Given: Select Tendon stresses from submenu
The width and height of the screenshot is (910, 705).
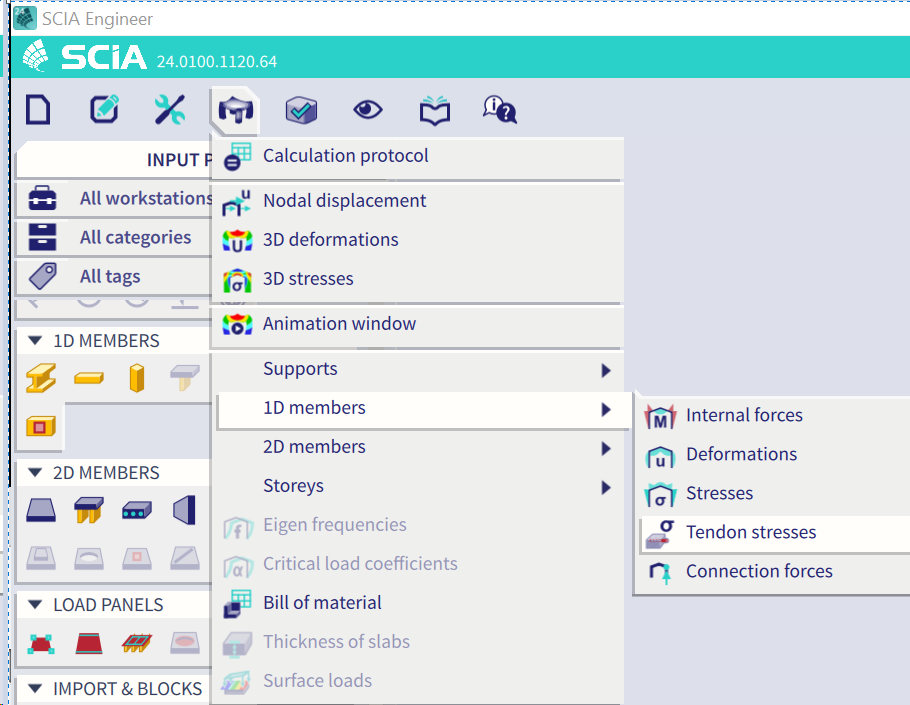Looking at the screenshot, I should point(750,533).
